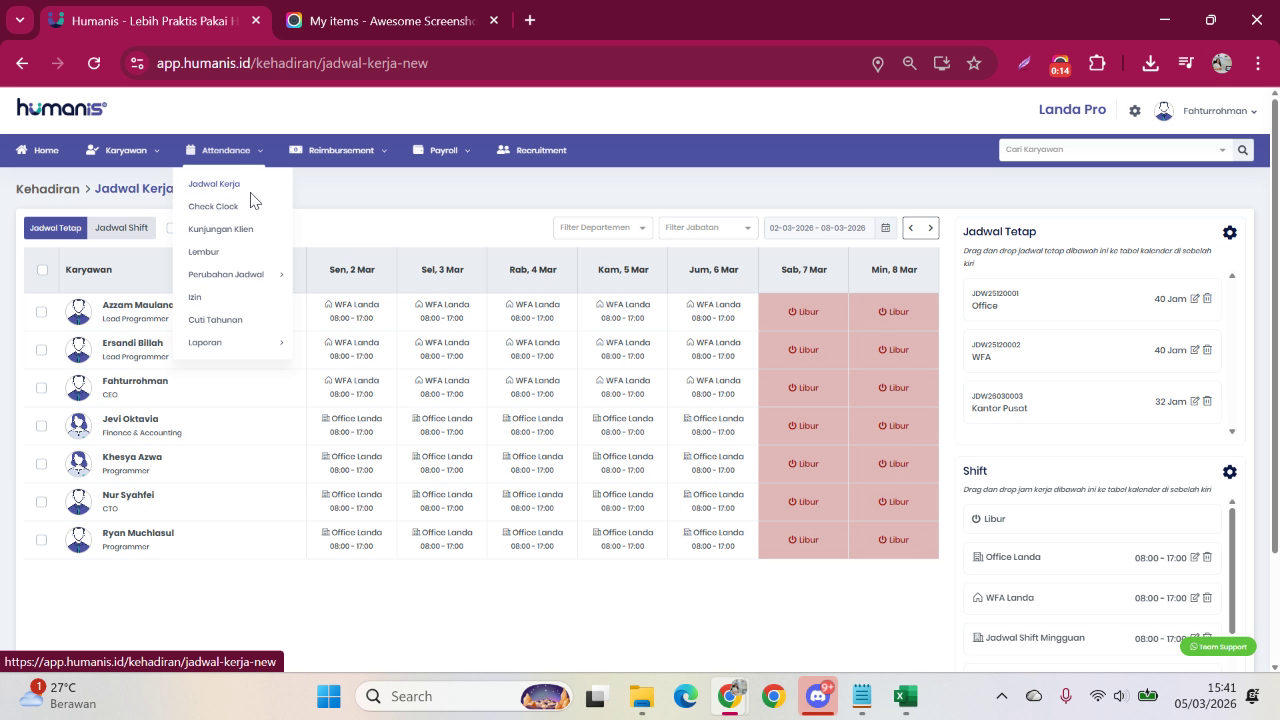Click the Humanis logo
Image resolution: width=1280 pixels, height=720 pixels.
[x=62, y=108]
